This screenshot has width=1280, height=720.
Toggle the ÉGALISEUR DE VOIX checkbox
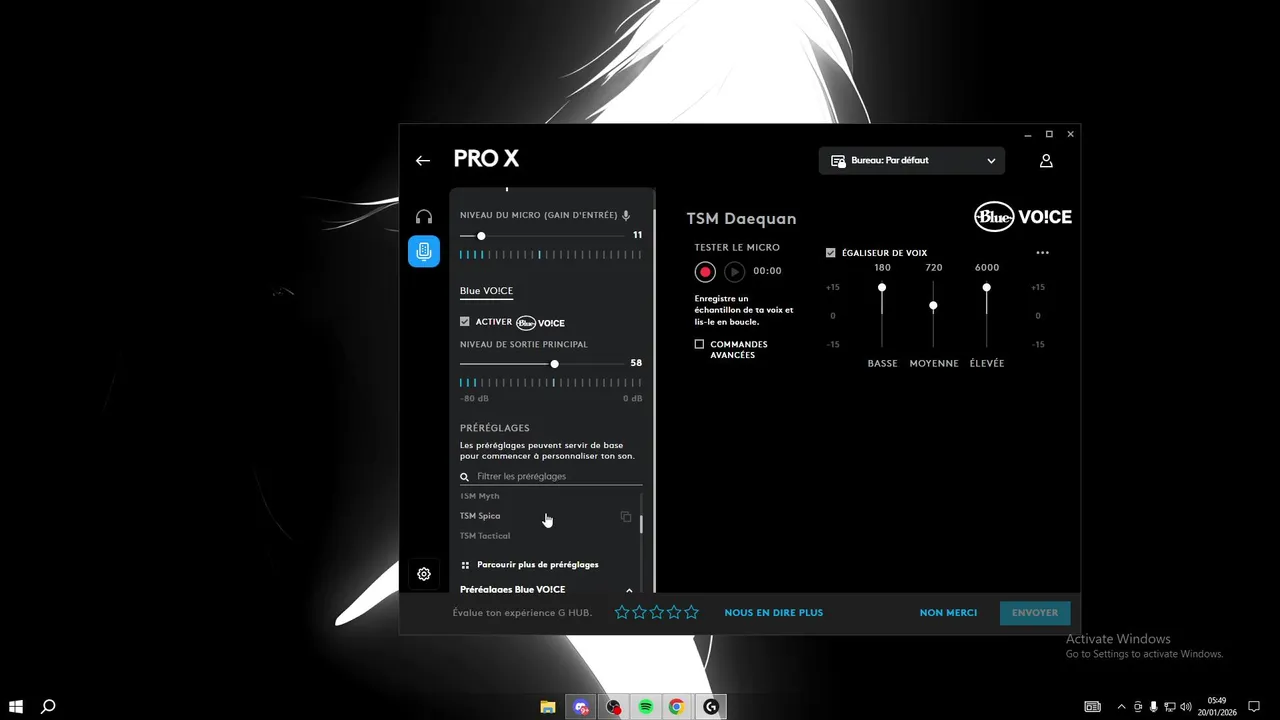(831, 253)
